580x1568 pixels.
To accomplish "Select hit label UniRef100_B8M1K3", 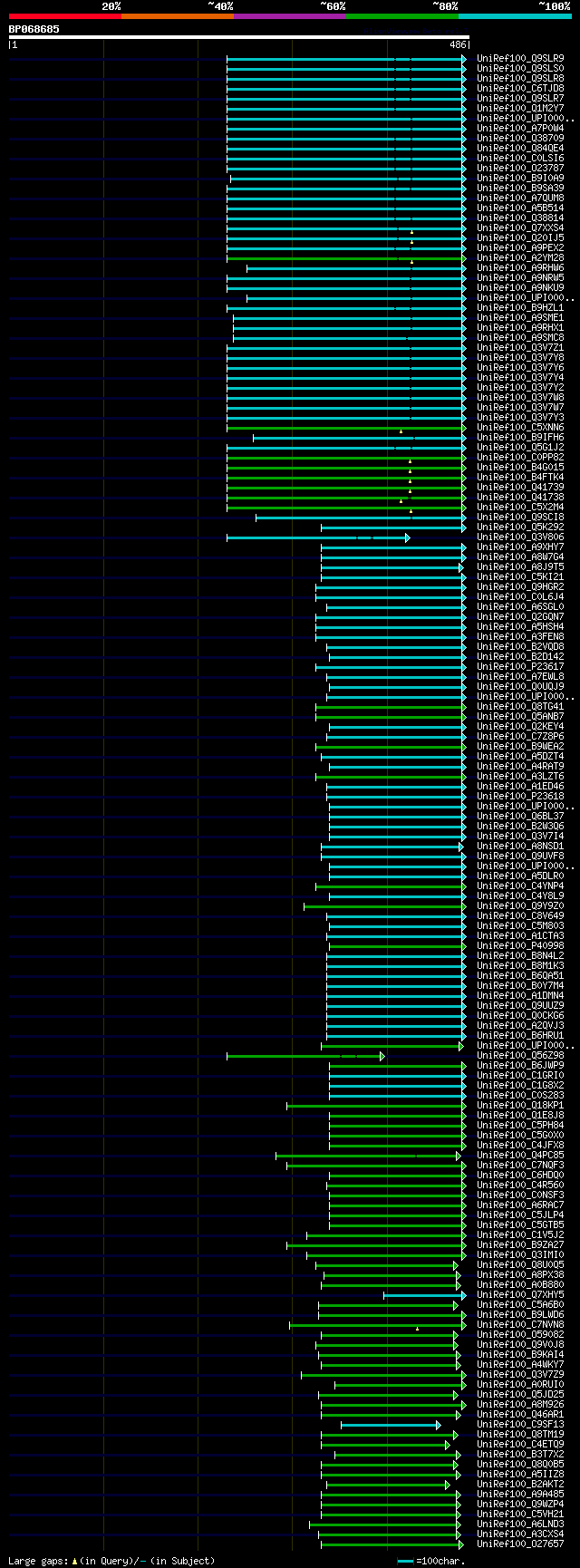I will point(520,966).
